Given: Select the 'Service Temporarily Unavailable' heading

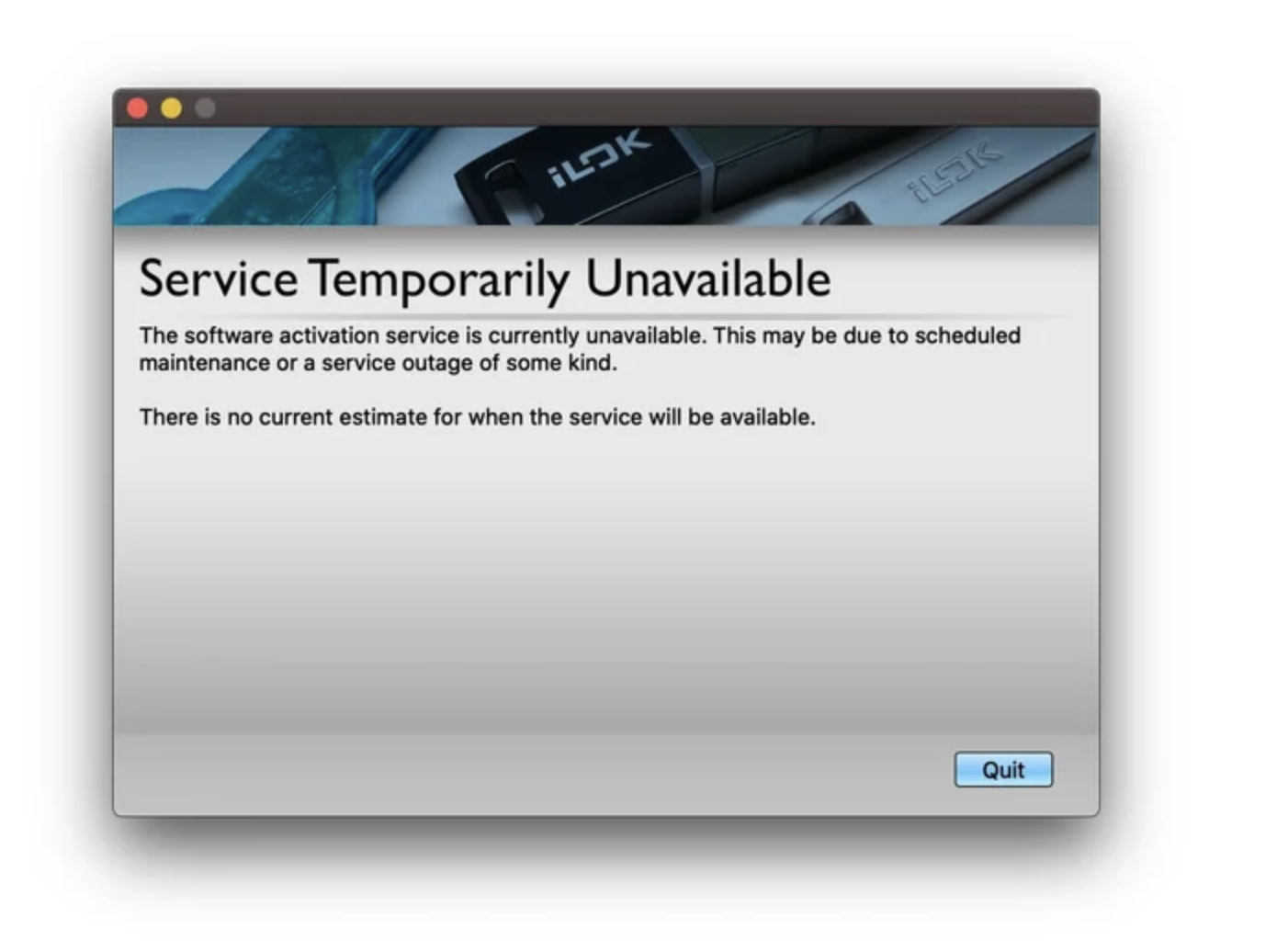Looking at the screenshot, I should click(x=484, y=279).
